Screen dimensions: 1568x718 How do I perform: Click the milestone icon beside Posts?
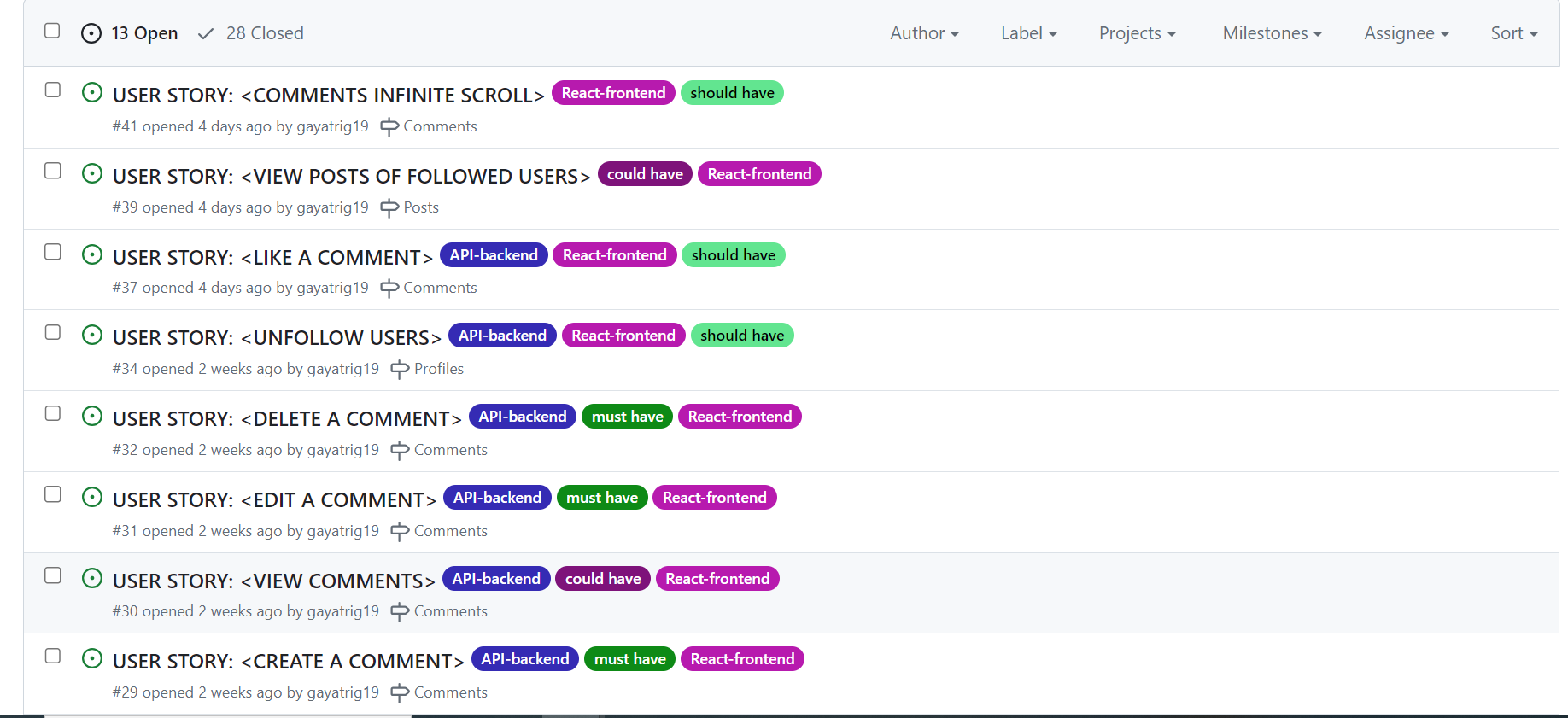tap(389, 208)
